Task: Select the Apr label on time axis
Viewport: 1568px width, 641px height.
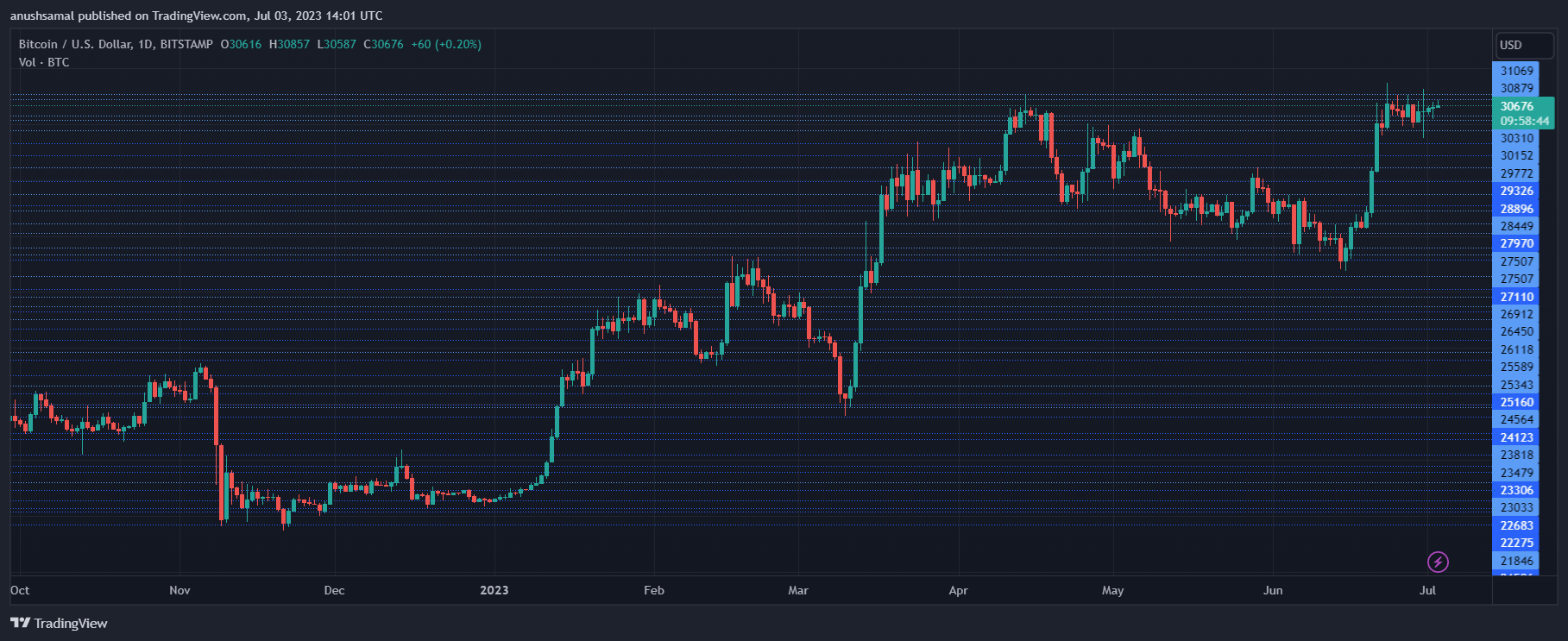Action: tap(958, 590)
